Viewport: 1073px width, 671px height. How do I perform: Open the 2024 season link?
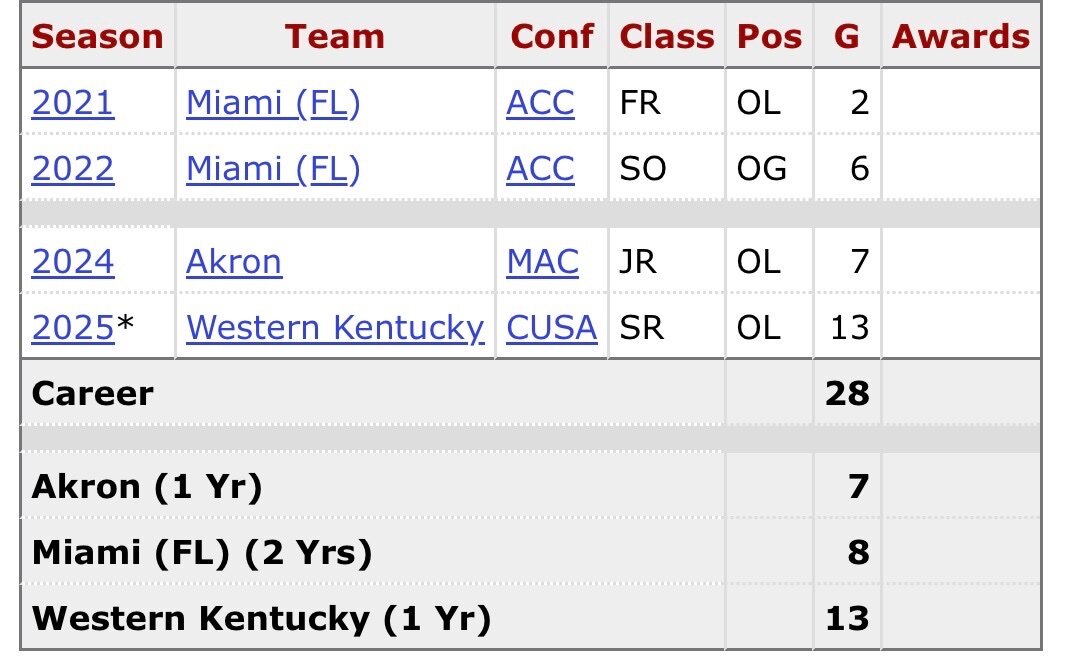point(73,262)
